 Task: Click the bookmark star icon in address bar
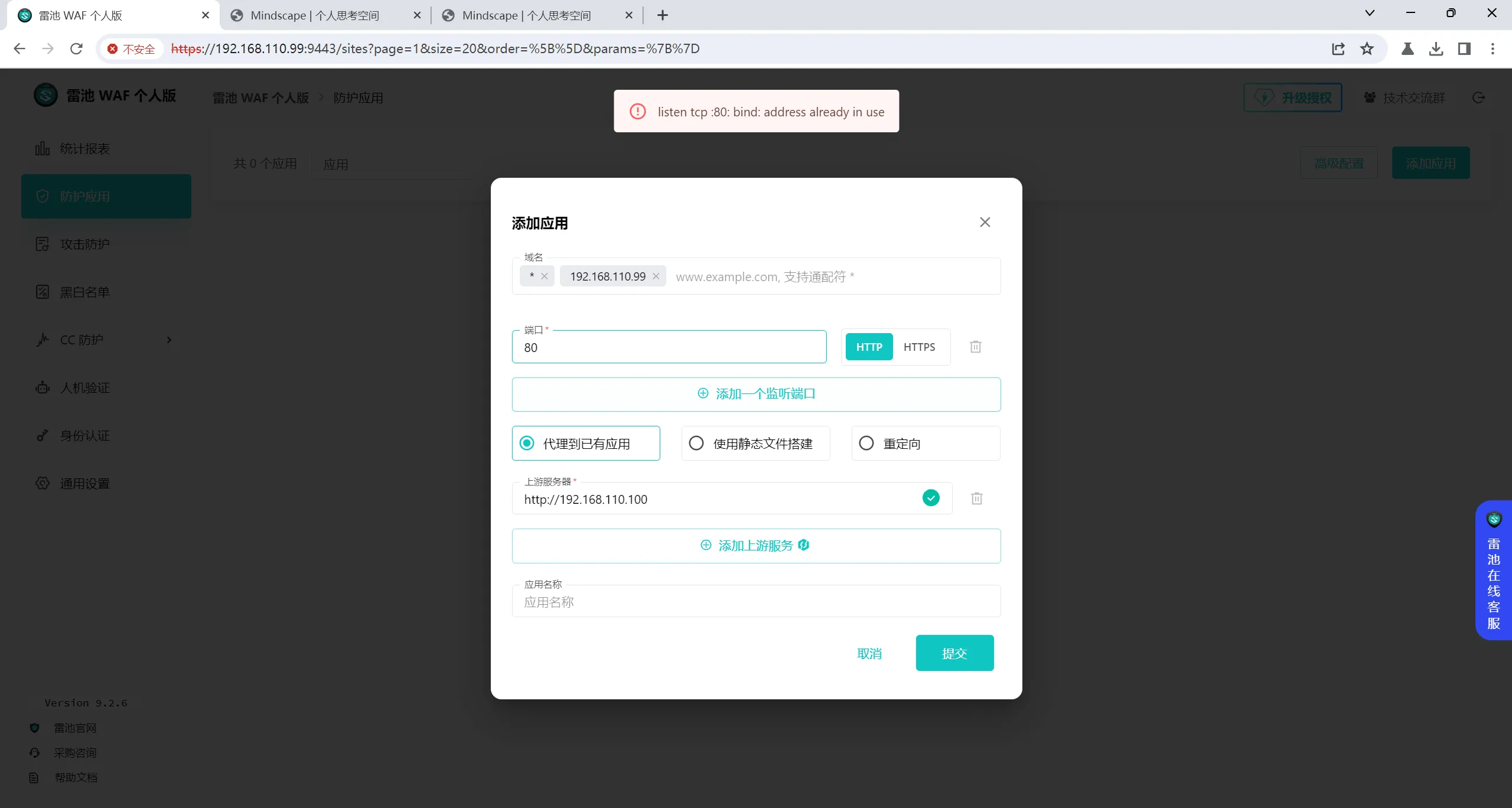(1367, 48)
